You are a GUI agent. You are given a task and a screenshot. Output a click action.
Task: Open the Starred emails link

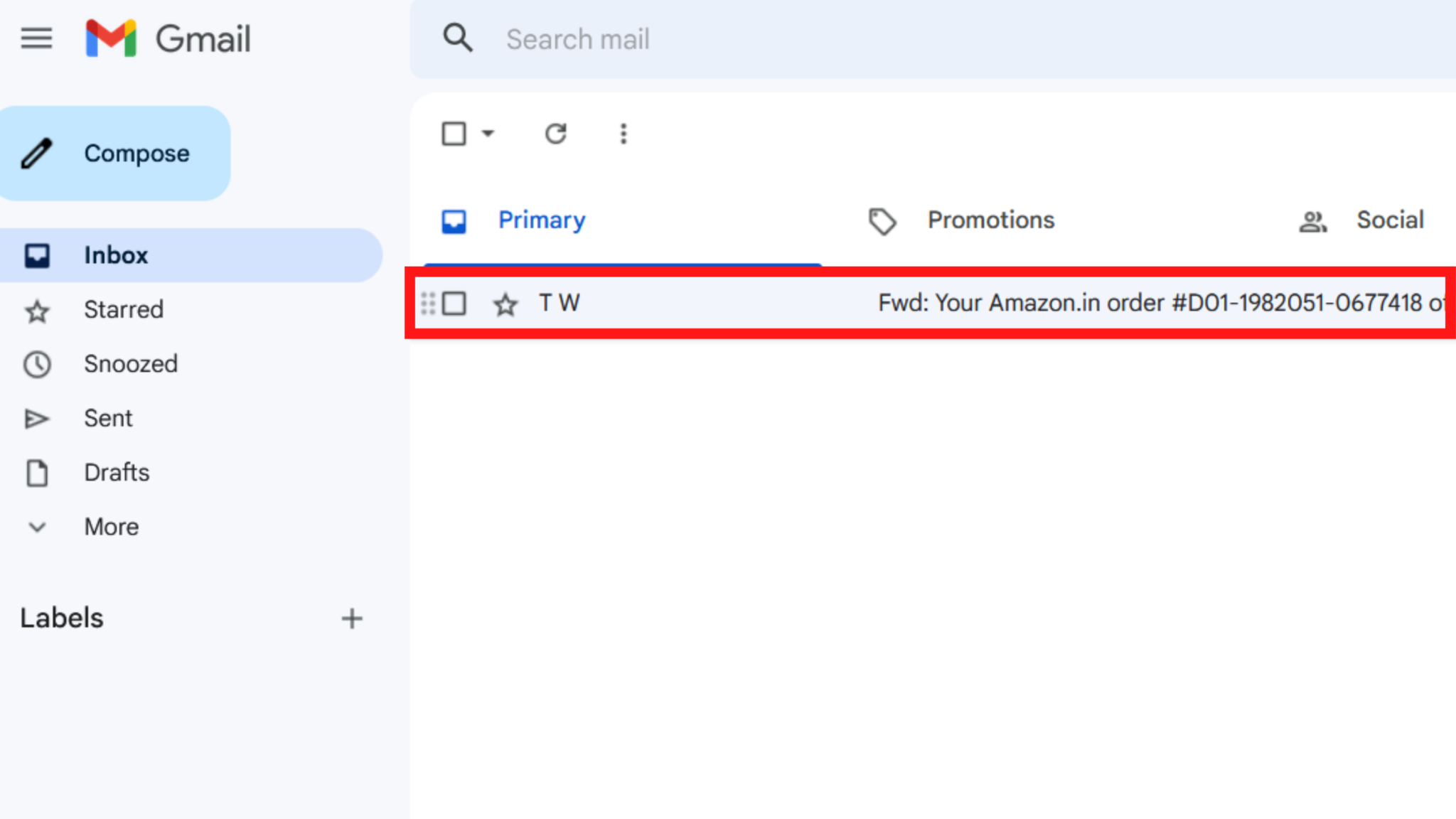tap(124, 309)
